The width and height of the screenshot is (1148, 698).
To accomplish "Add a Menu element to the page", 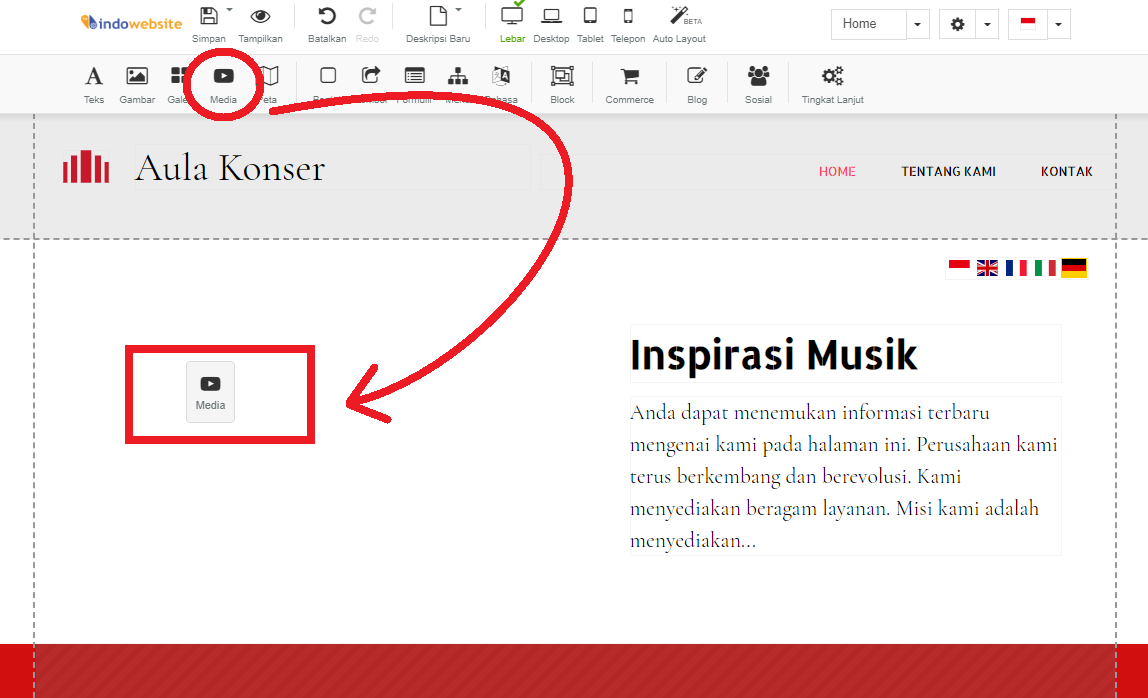I will tap(457, 84).
